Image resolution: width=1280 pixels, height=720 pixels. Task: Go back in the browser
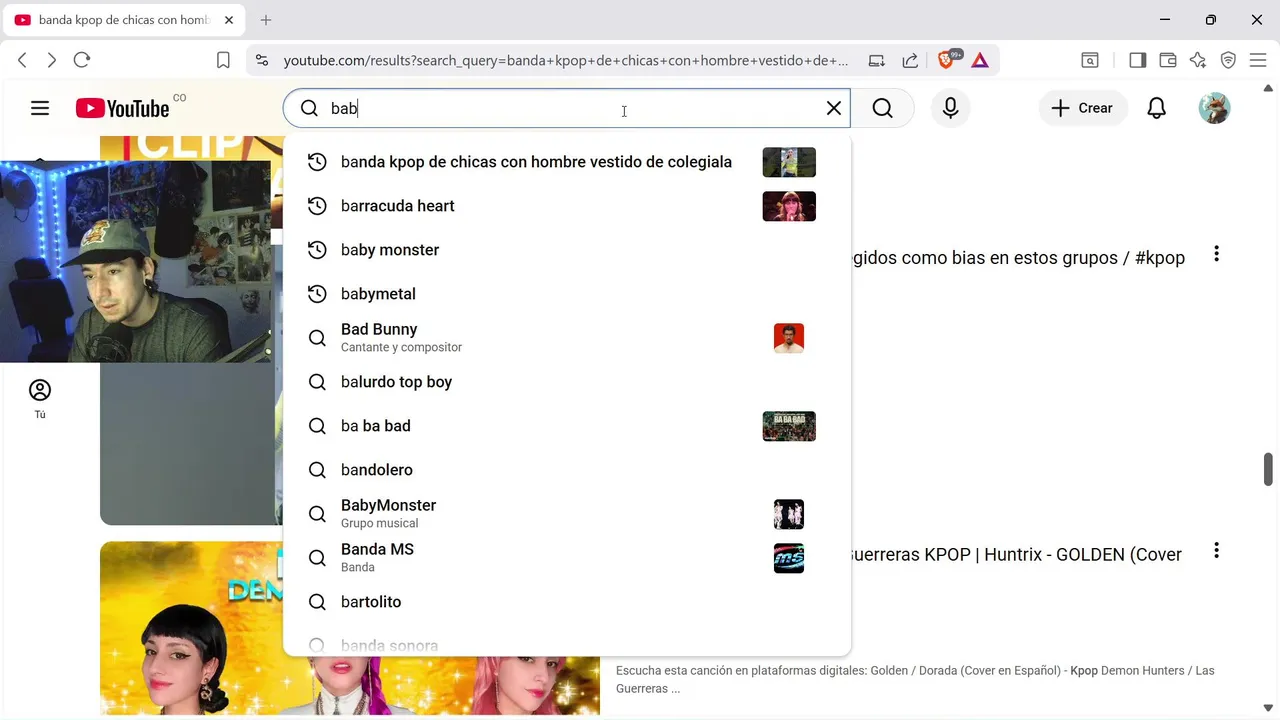pyautogui.click(x=22, y=60)
